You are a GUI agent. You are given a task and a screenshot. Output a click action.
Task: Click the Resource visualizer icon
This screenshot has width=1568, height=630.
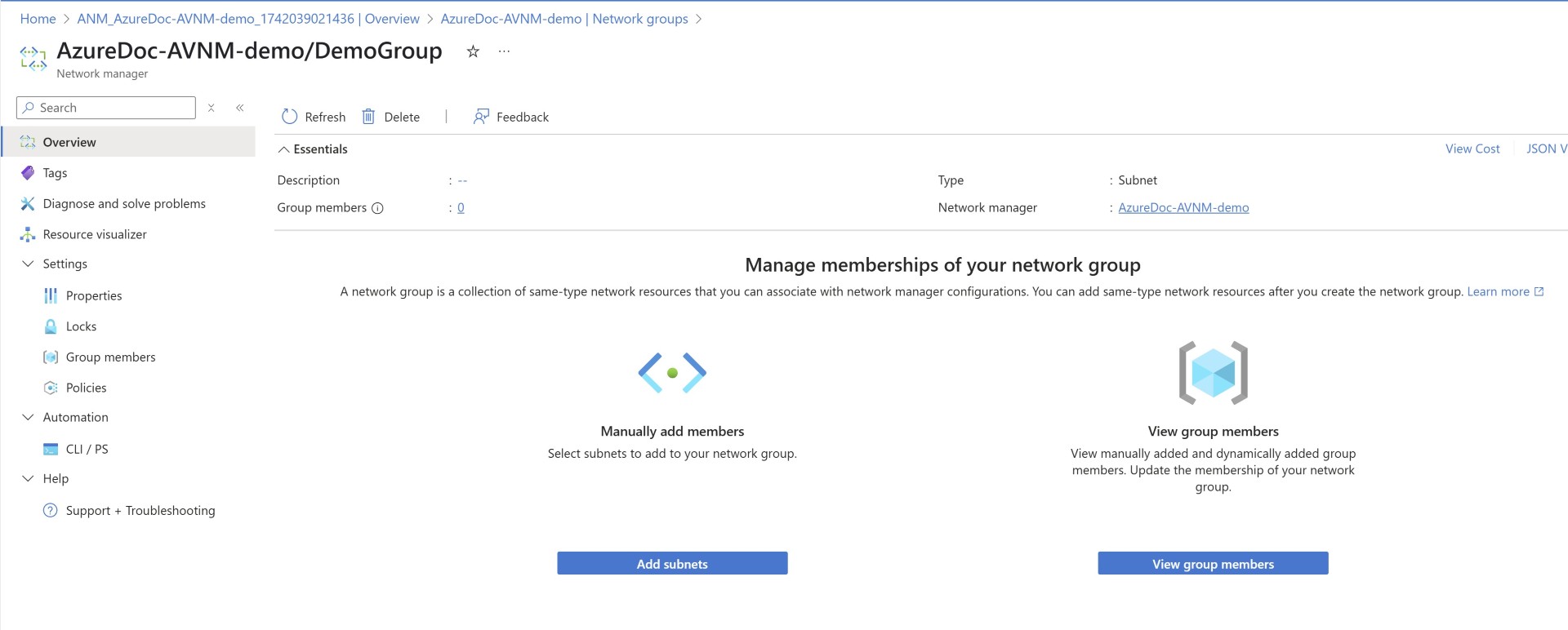pos(28,235)
